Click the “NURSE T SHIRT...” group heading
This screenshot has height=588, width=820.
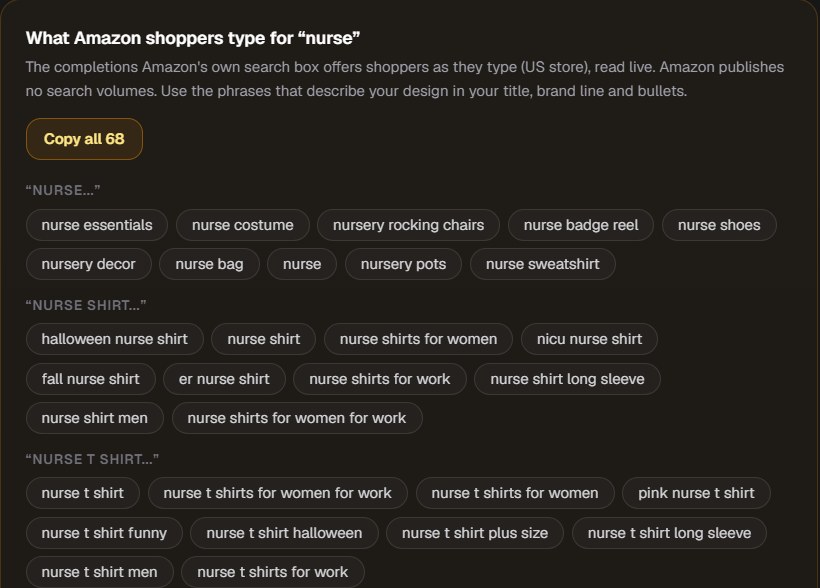pos(92,459)
